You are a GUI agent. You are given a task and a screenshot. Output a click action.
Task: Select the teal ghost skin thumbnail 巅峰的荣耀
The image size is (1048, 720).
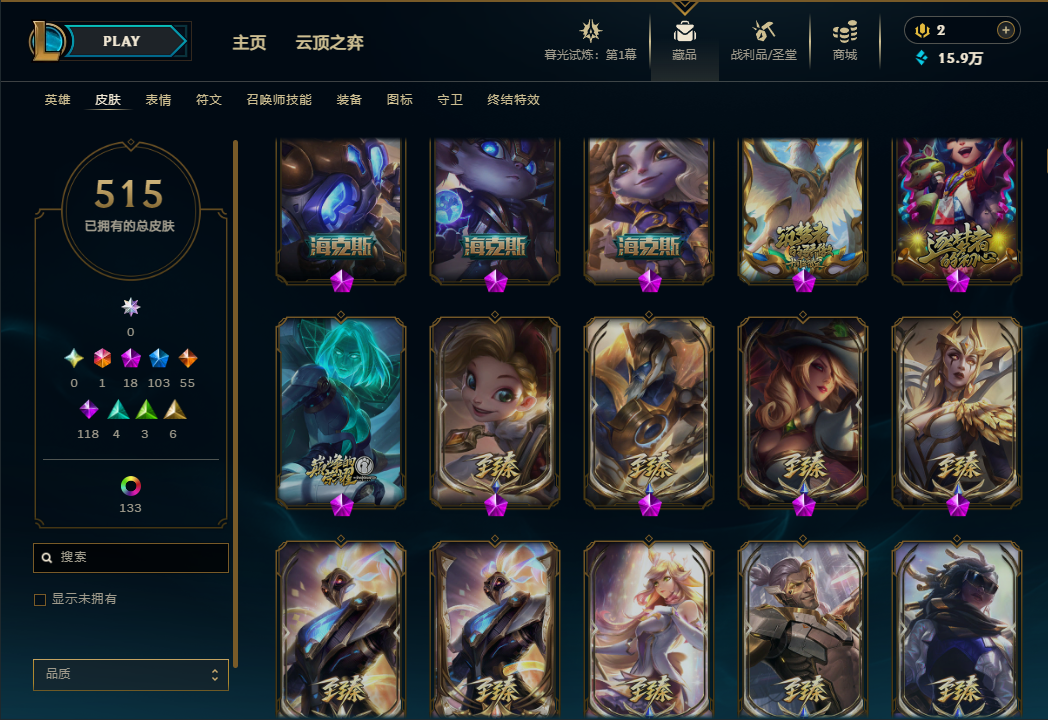pyautogui.click(x=341, y=413)
